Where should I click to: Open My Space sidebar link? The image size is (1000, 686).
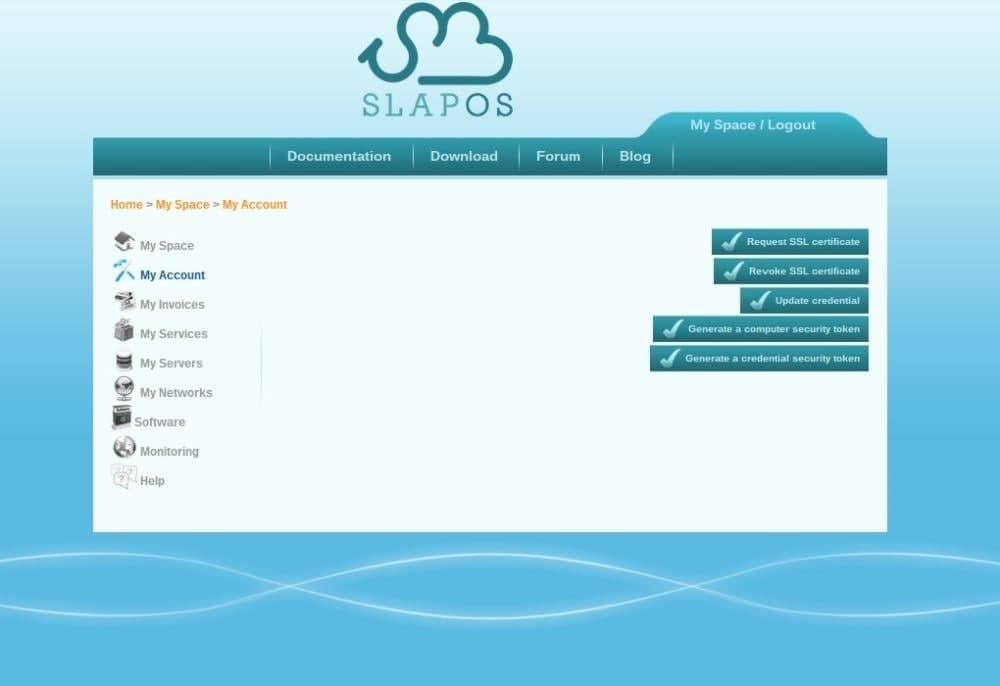167,245
